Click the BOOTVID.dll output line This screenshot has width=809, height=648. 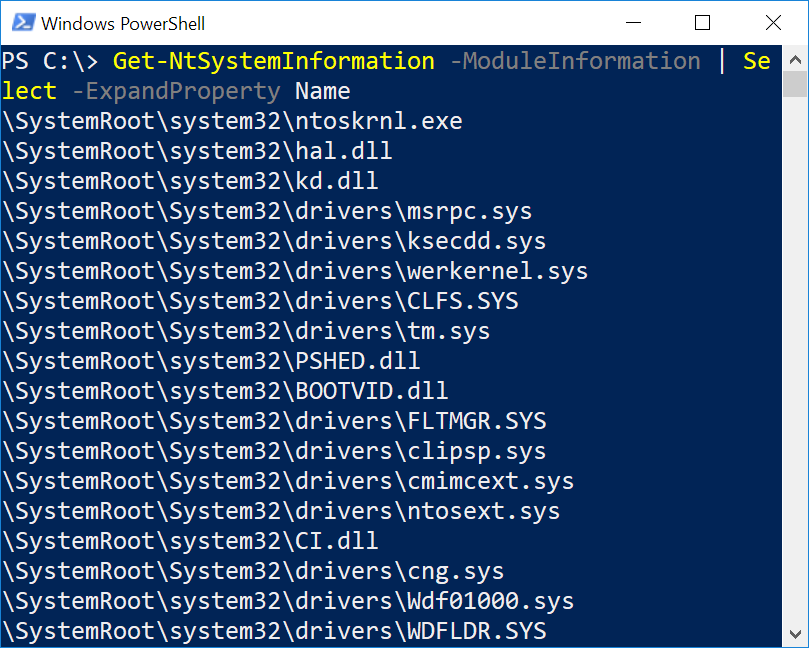coord(225,391)
